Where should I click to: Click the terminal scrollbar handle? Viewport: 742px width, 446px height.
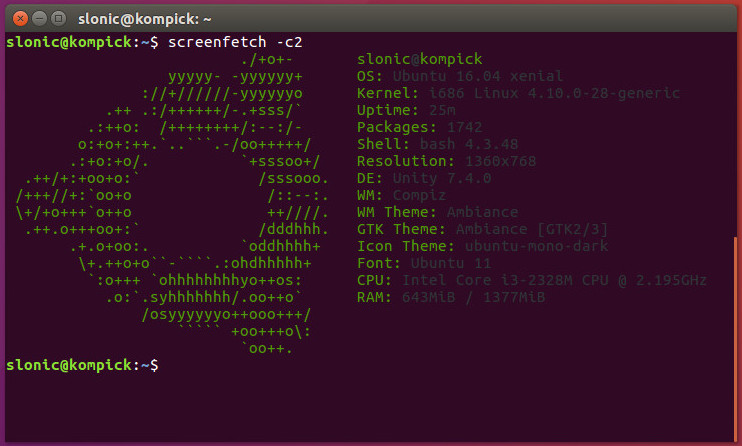click(735, 339)
